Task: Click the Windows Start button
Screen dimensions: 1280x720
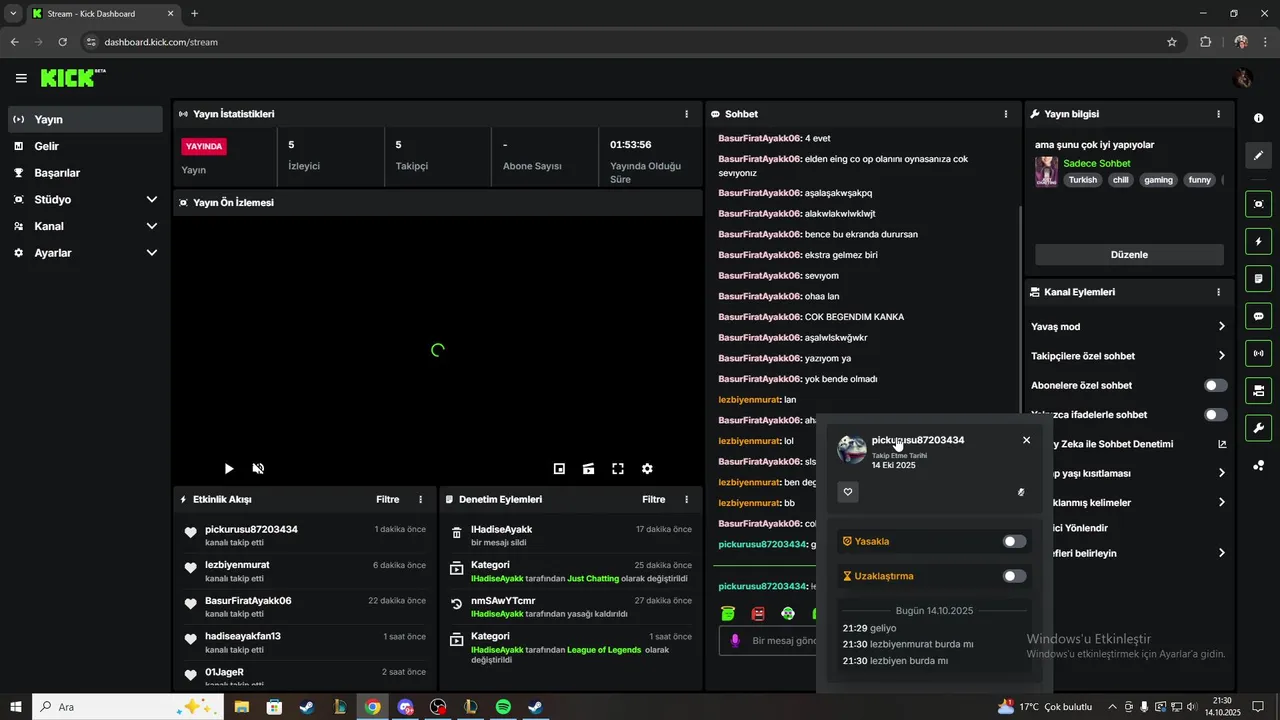Action: tap(15, 707)
